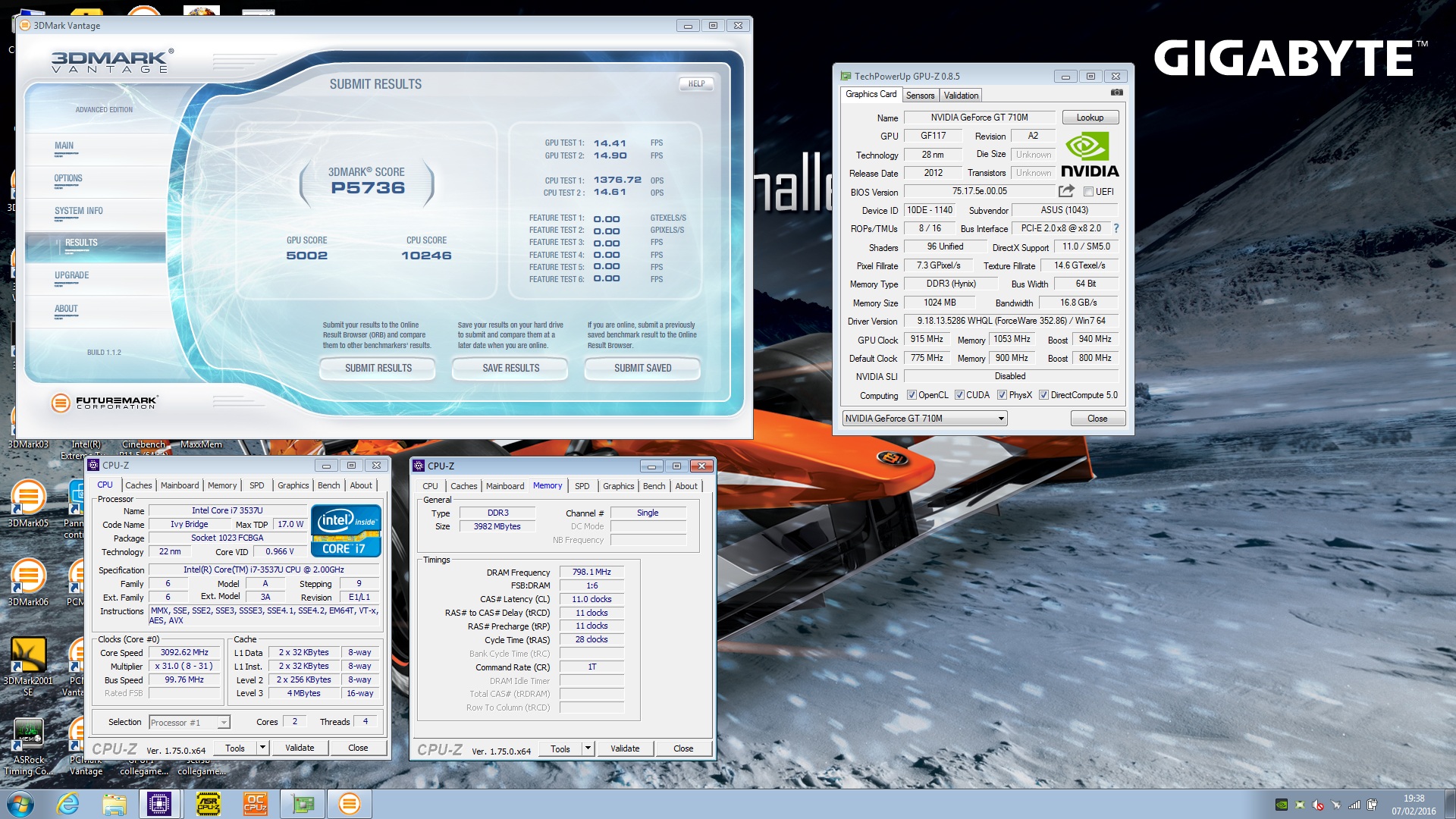Open Tools dropdown arrow in right CPU-Z

(588, 749)
